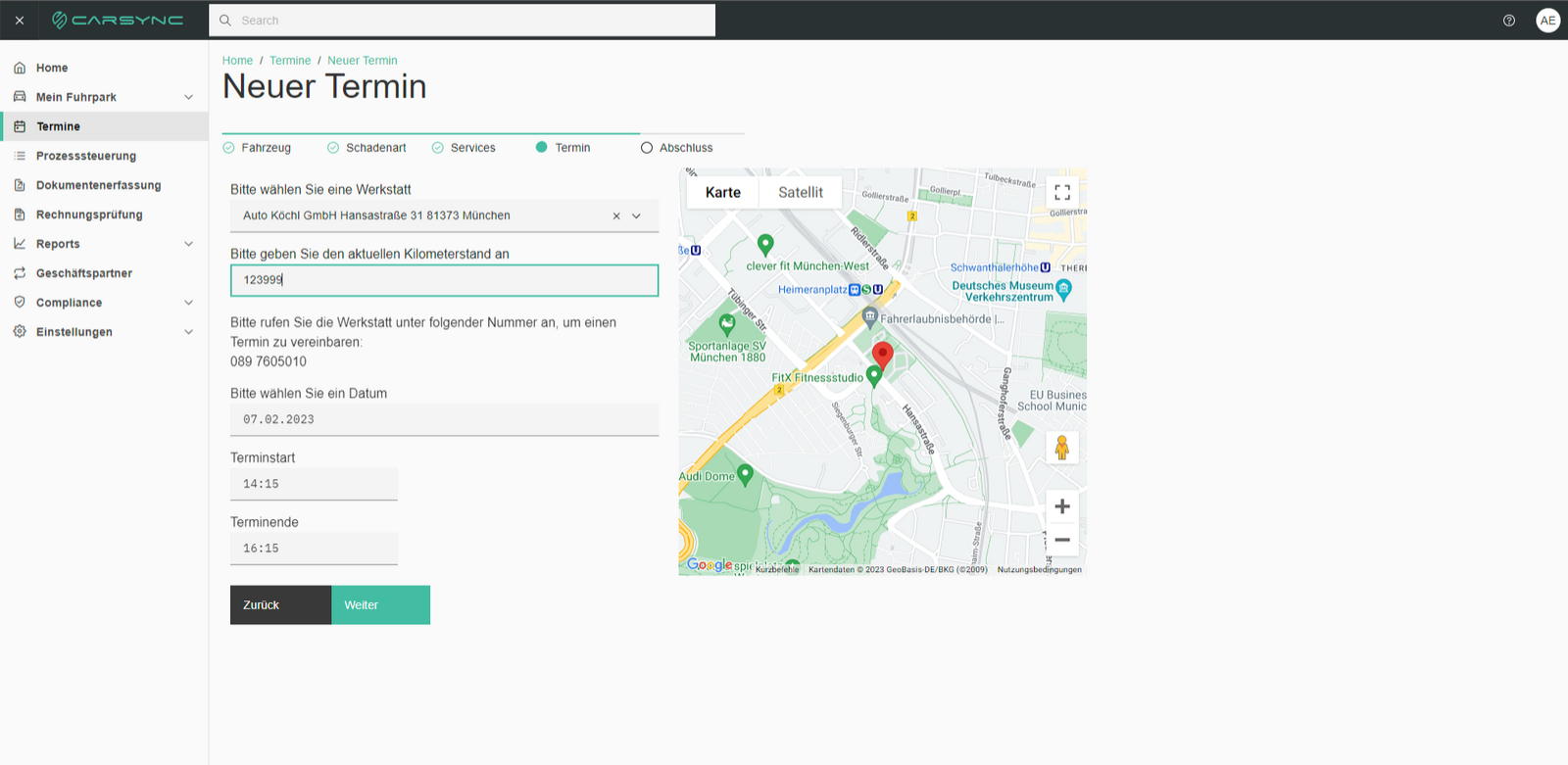Click the help question mark icon
This screenshot has width=1568, height=765.
tap(1509, 21)
